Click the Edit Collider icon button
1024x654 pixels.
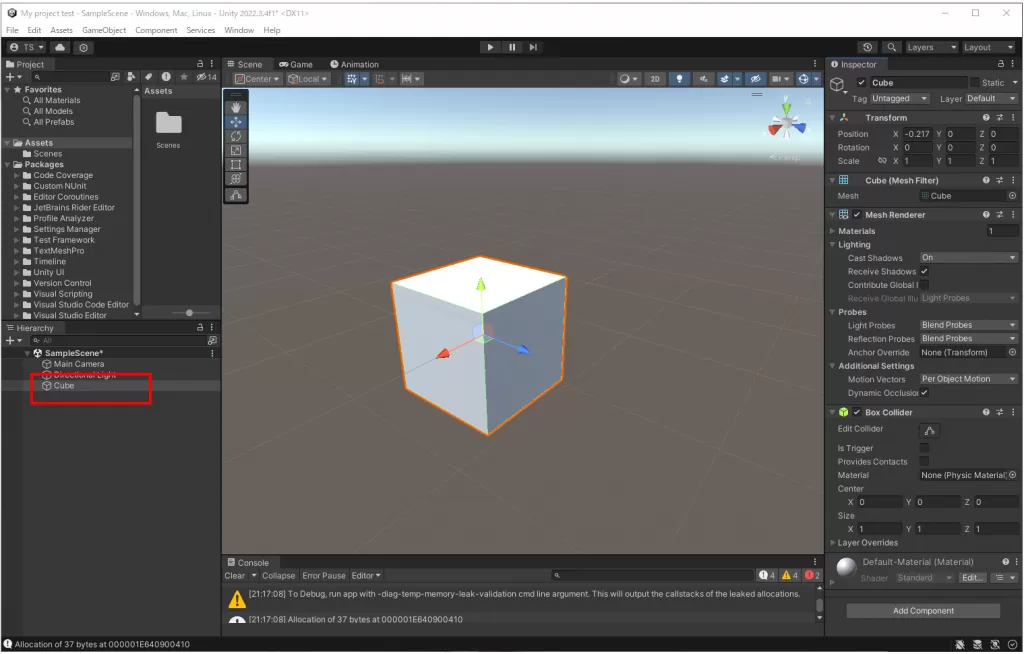click(x=927, y=430)
